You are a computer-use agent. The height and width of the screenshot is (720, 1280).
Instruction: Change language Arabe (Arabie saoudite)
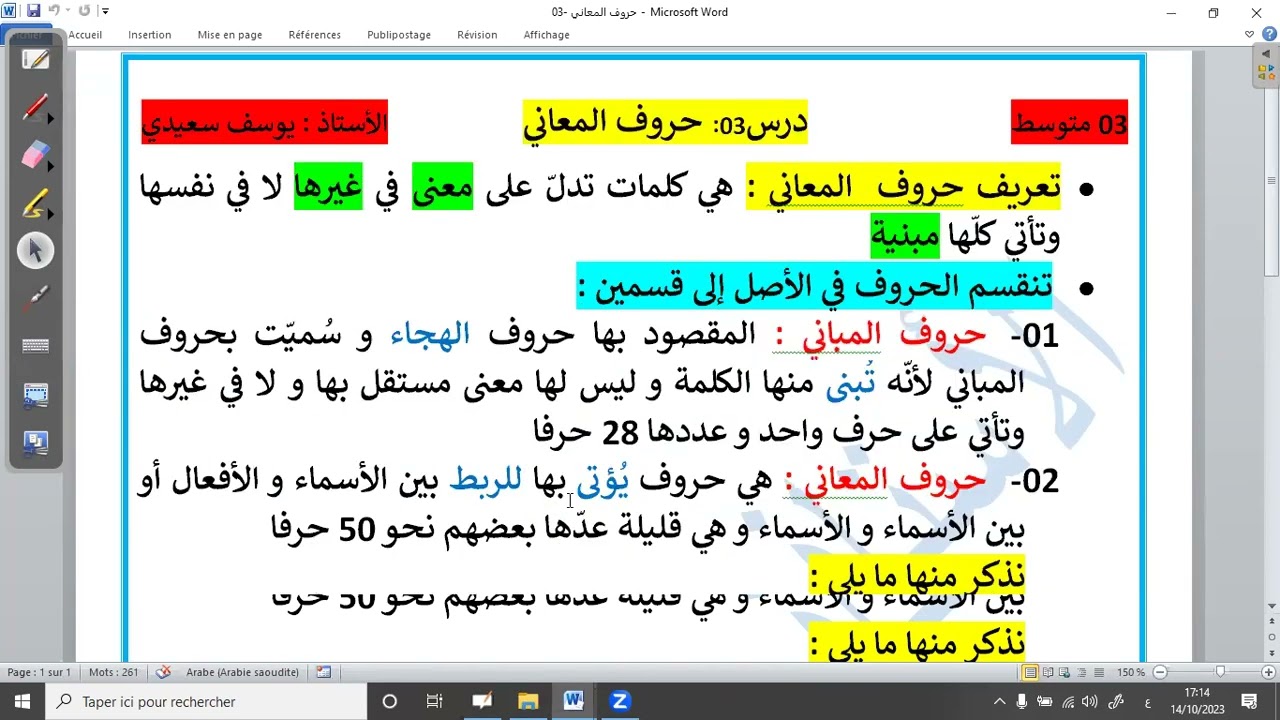point(243,672)
